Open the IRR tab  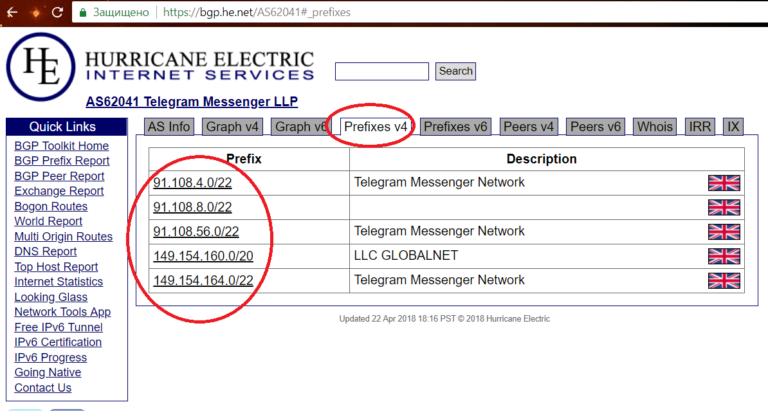tap(700, 127)
